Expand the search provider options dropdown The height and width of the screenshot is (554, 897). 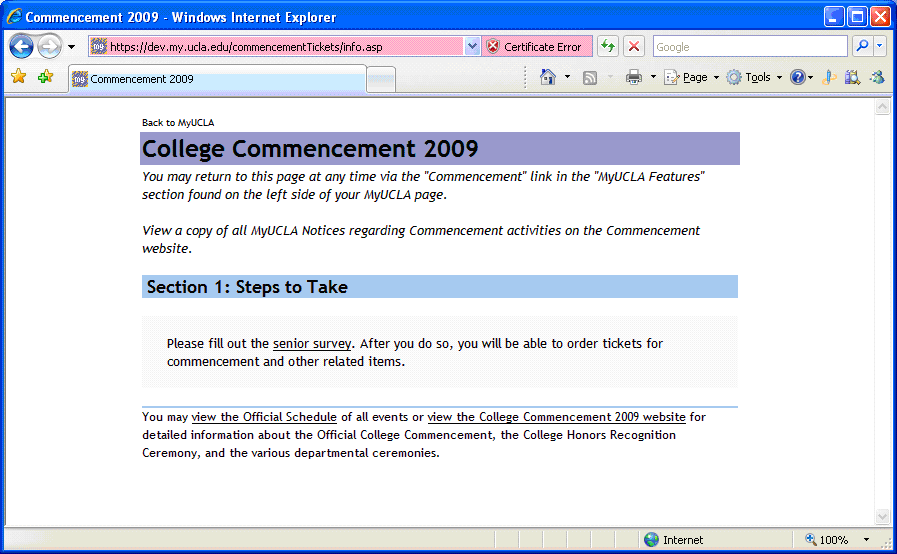tap(880, 47)
